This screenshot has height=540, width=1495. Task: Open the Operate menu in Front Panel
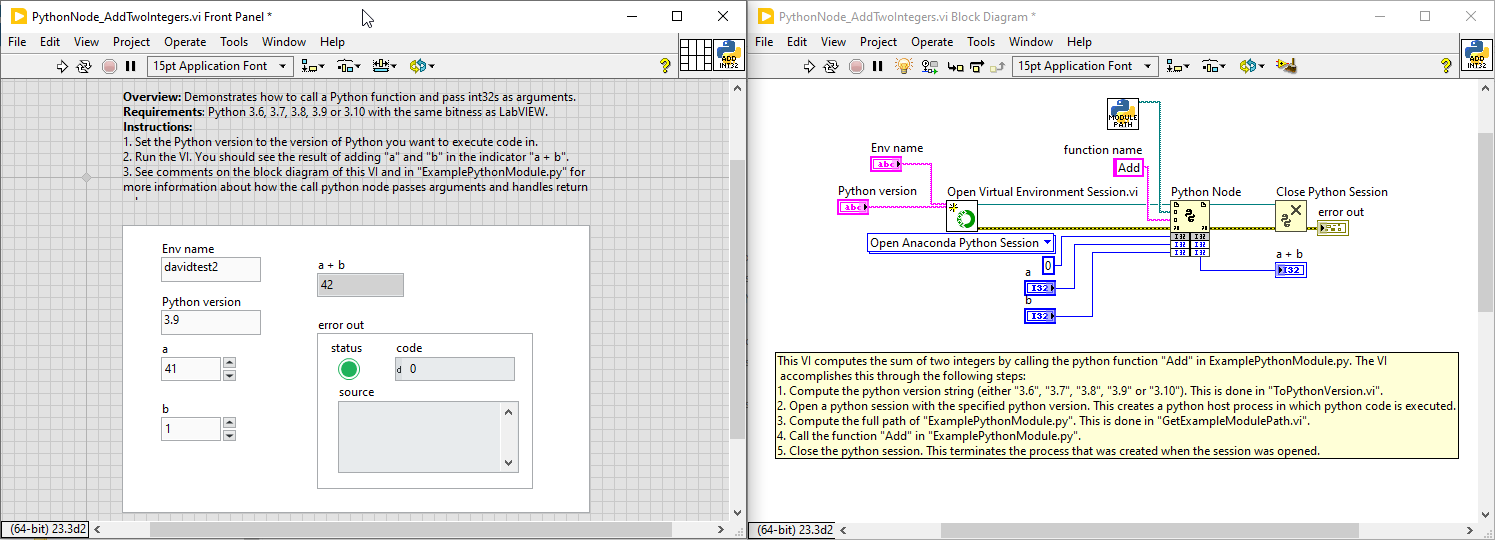[185, 42]
